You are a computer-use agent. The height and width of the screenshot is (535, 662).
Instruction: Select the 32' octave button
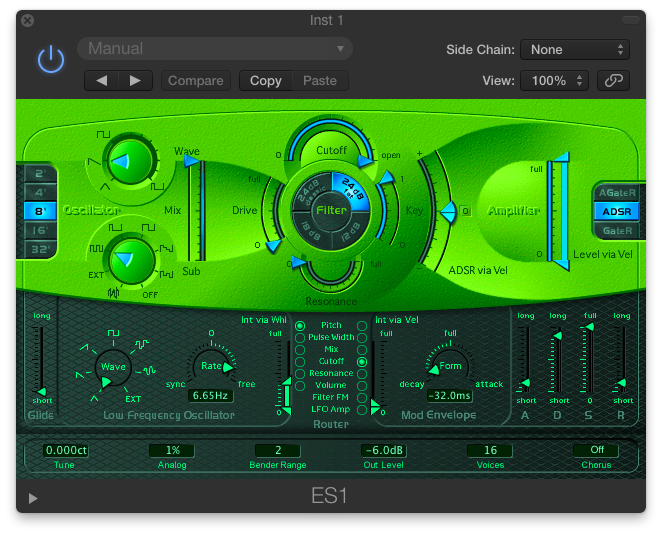point(40,249)
